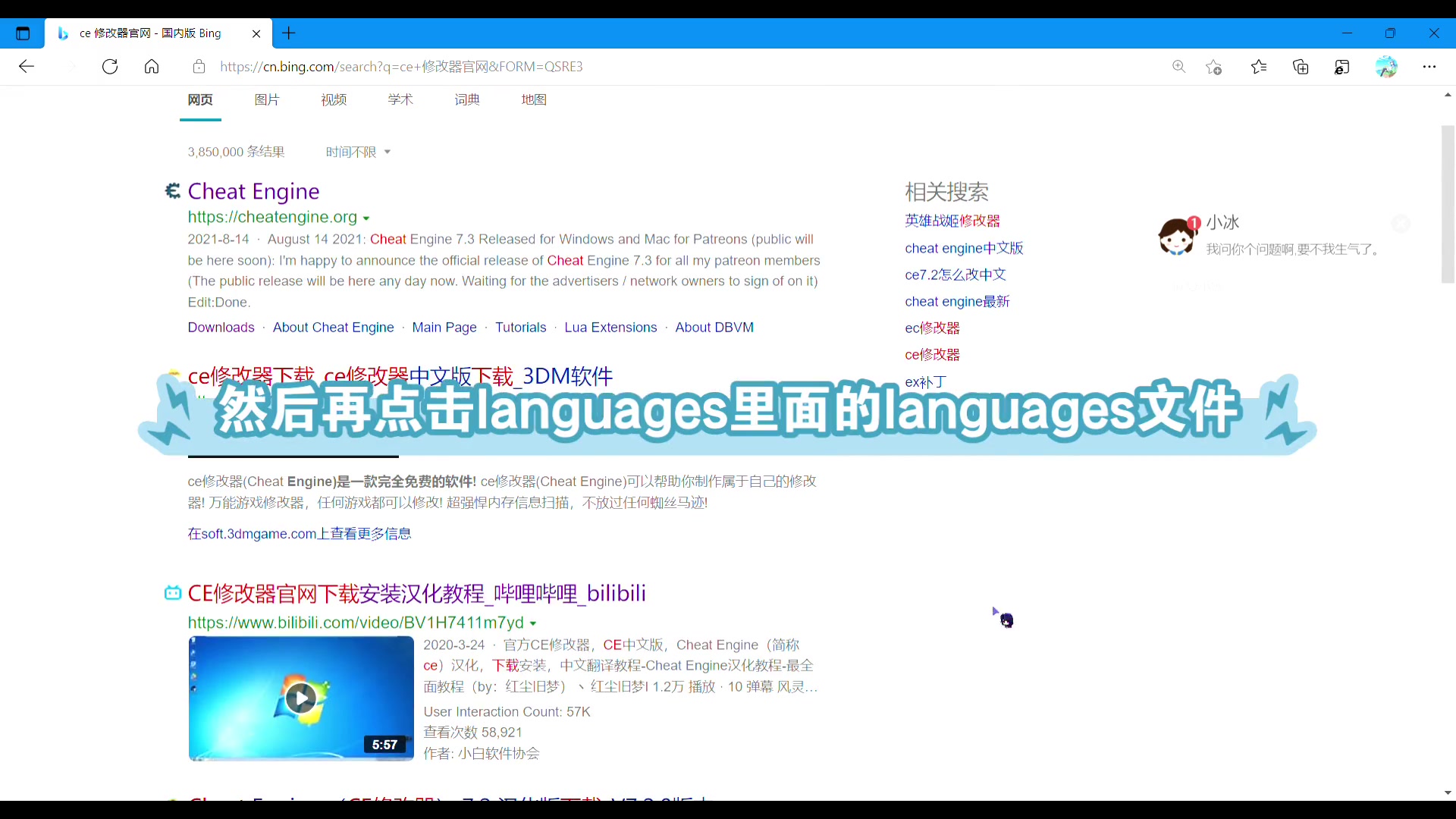Click the Cheat Engine site favicon
Viewport: 1456px width, 819px height.
click(x=173, y=191)
